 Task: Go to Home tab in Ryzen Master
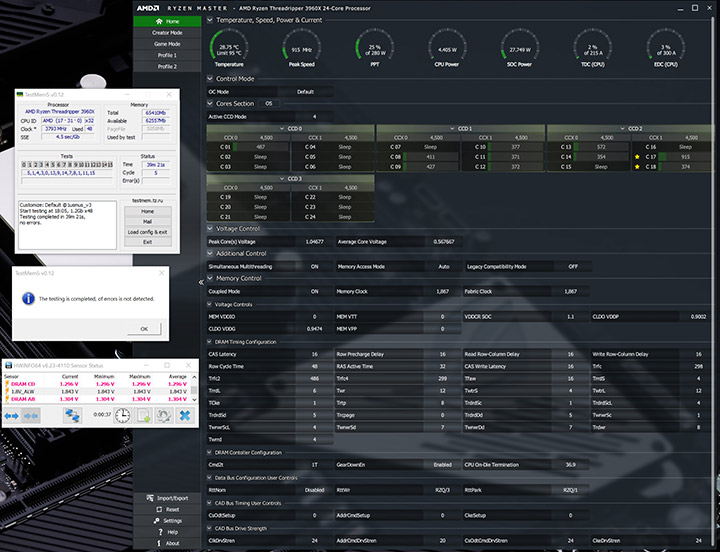click(167, 21)
